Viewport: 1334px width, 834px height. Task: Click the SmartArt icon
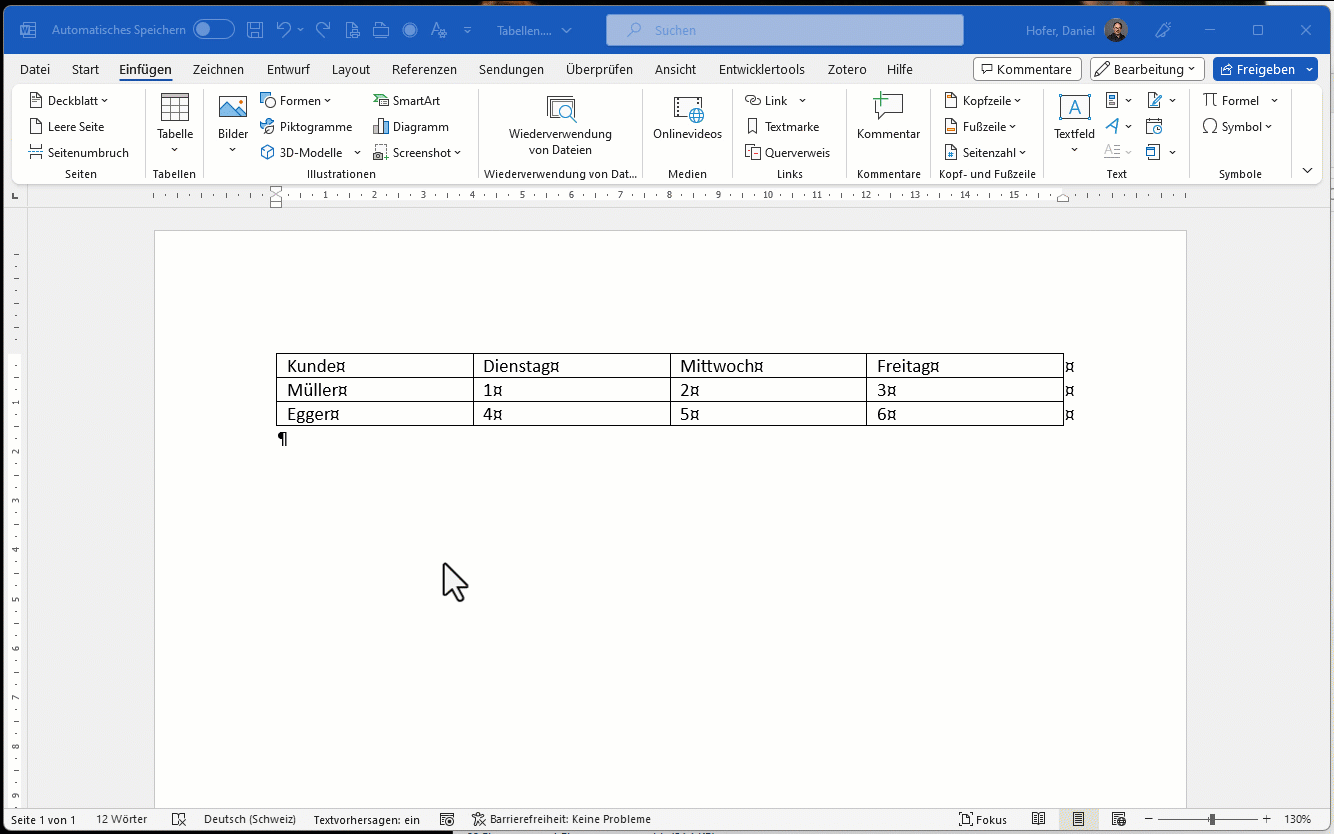pyautogui.click(x=381, y=101)
